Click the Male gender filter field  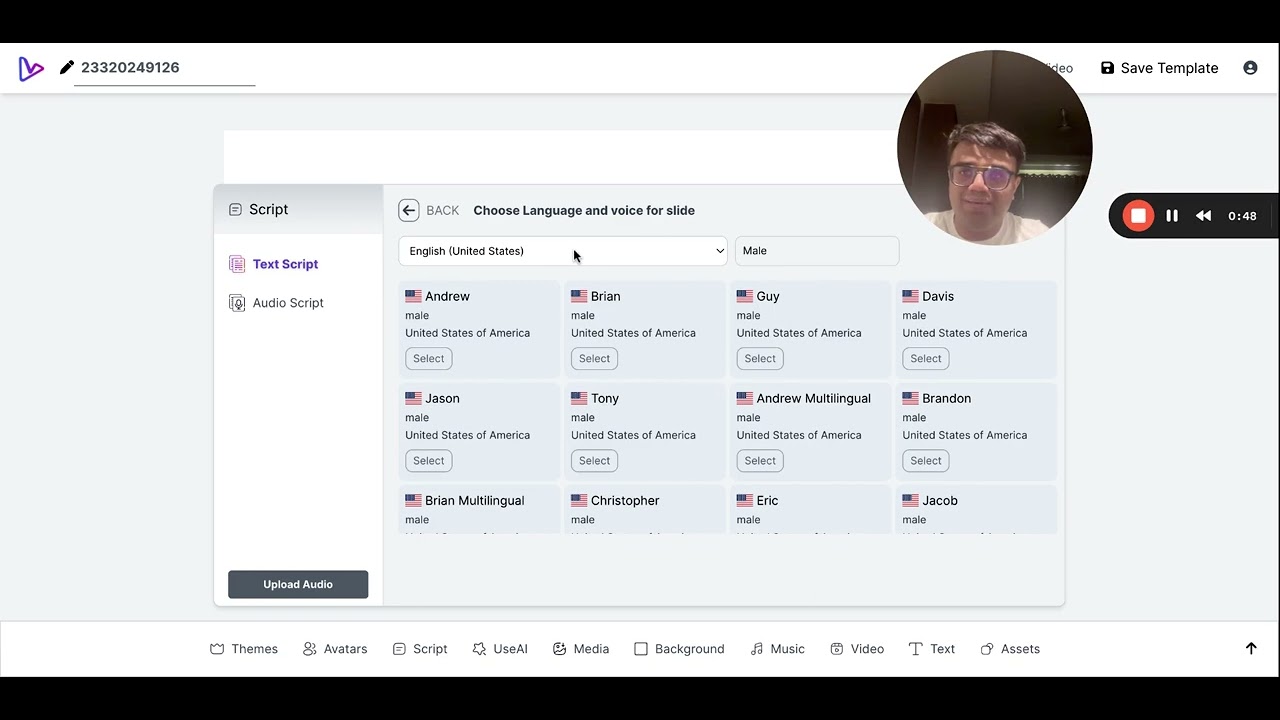[x=817, y=251]
